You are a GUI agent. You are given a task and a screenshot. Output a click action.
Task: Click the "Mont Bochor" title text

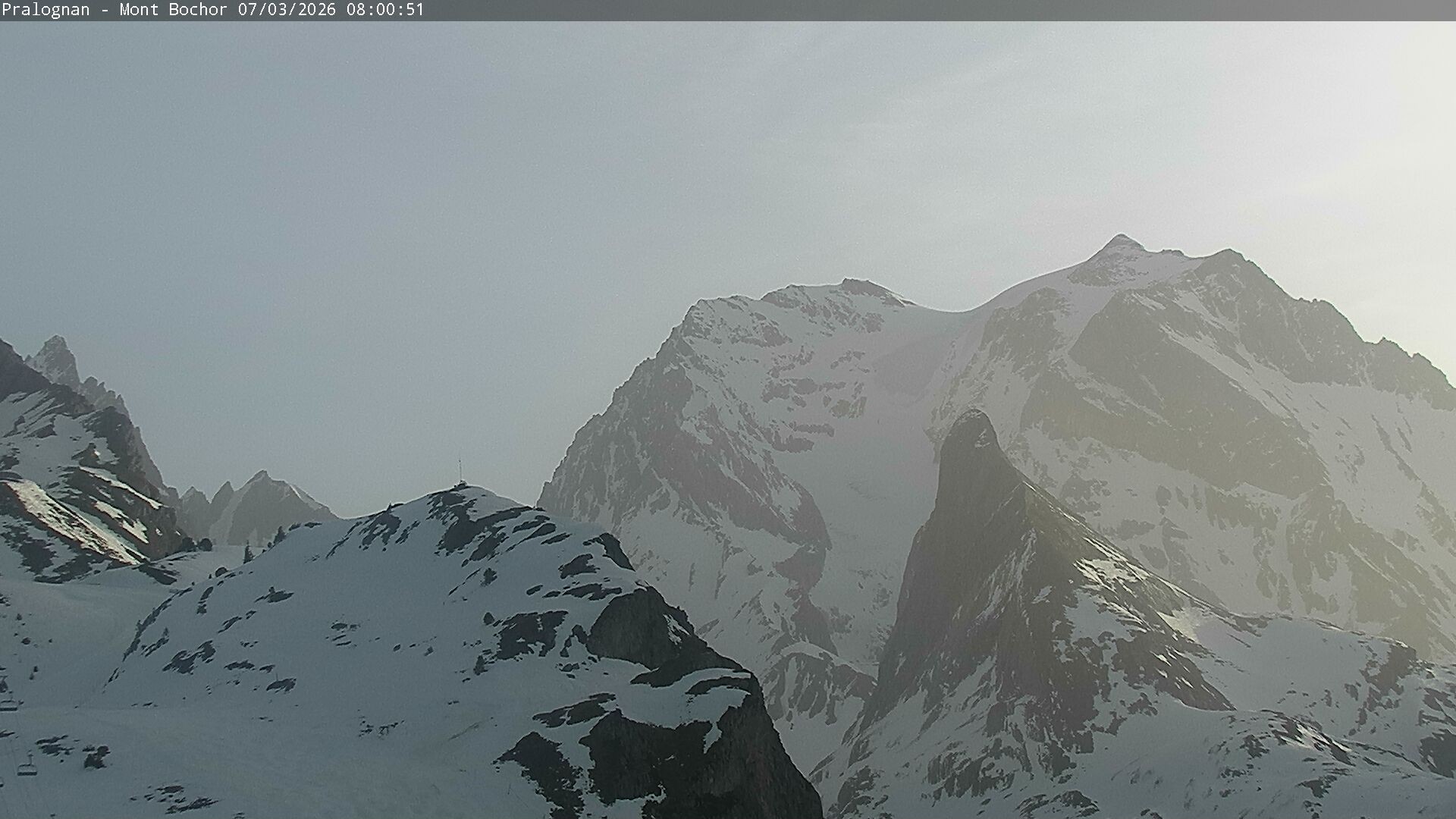[x=173, y=10]
